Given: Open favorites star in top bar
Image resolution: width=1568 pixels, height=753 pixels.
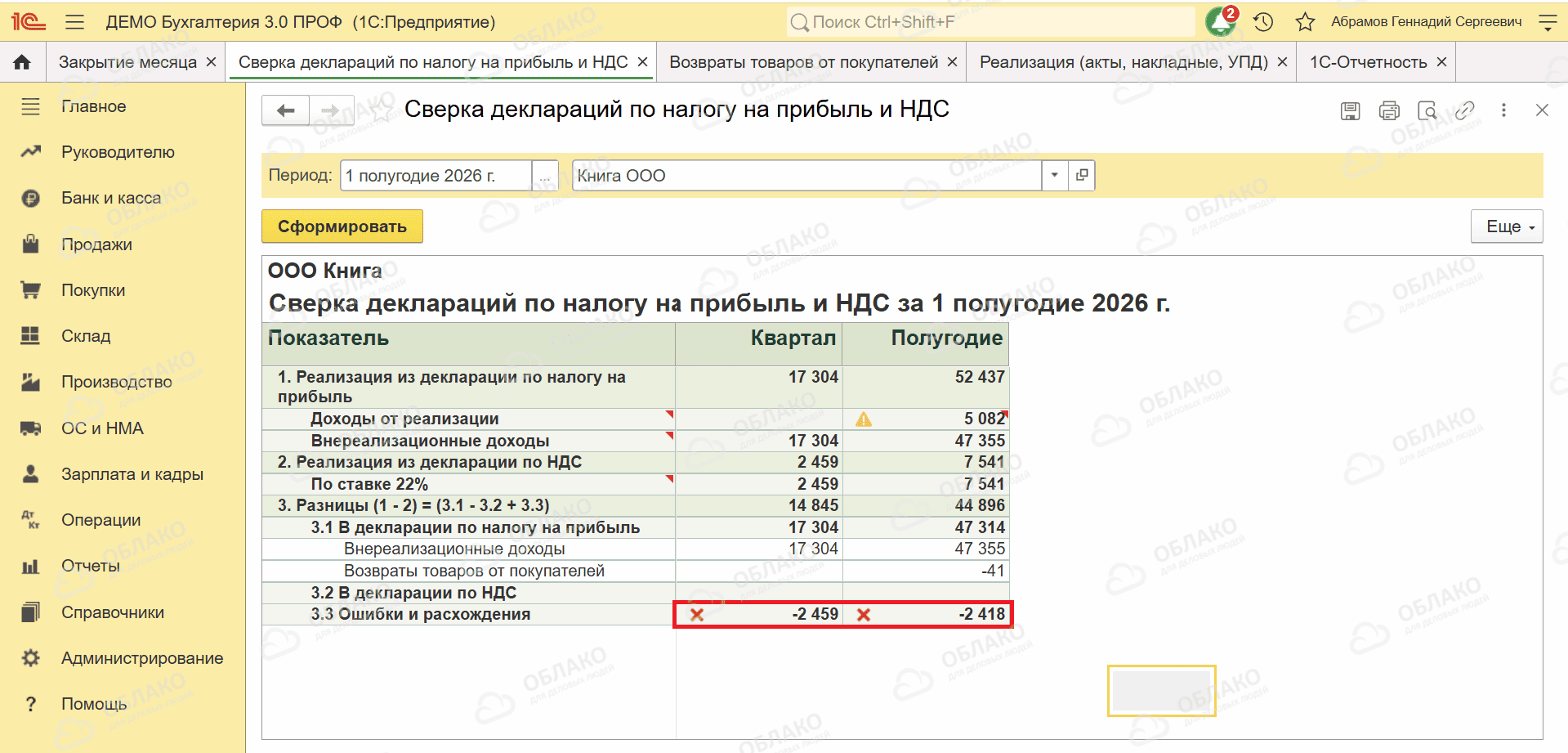Looking at the screenshot, I should coord(1305,22).
